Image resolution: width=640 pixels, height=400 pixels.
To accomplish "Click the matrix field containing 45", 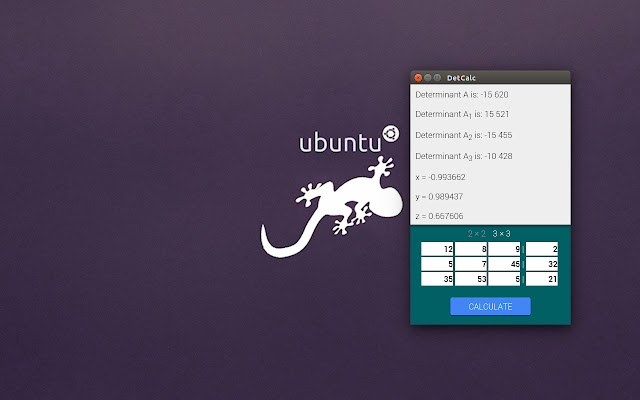I will tap(504, 264).
